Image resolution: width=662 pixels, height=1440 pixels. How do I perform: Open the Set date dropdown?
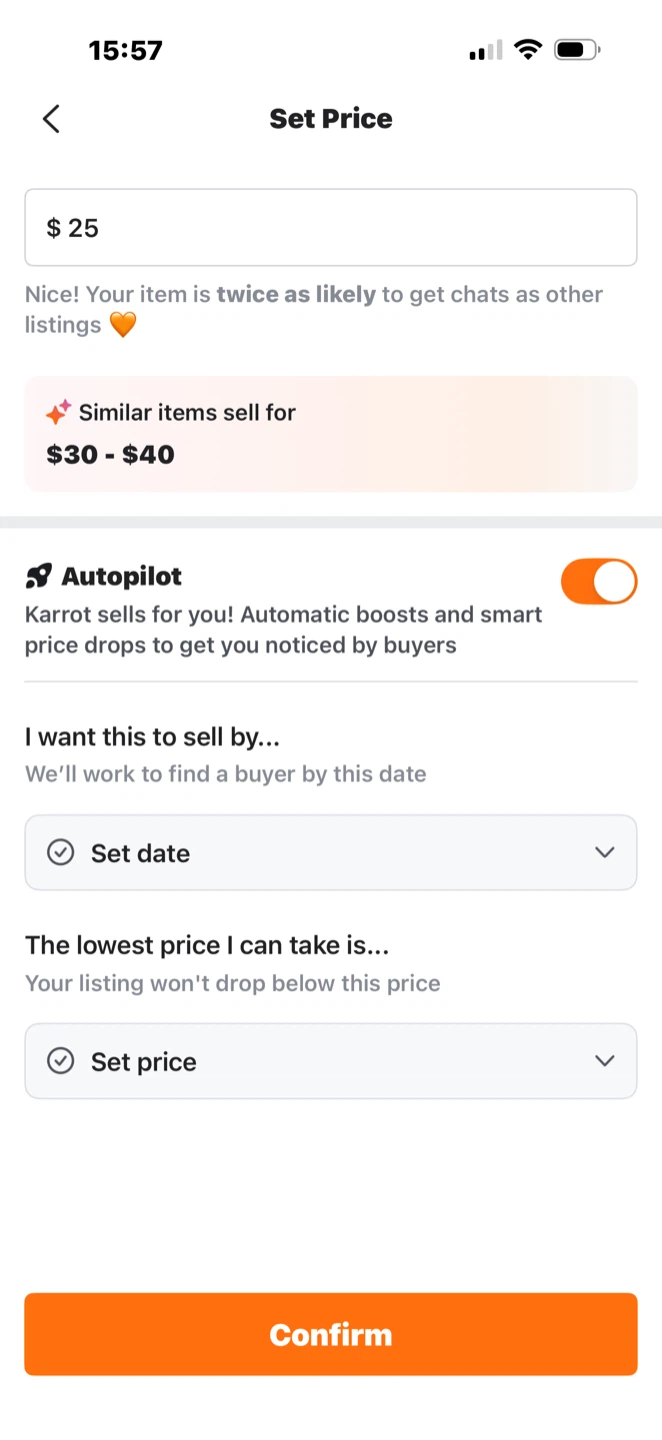coord(330,853)
